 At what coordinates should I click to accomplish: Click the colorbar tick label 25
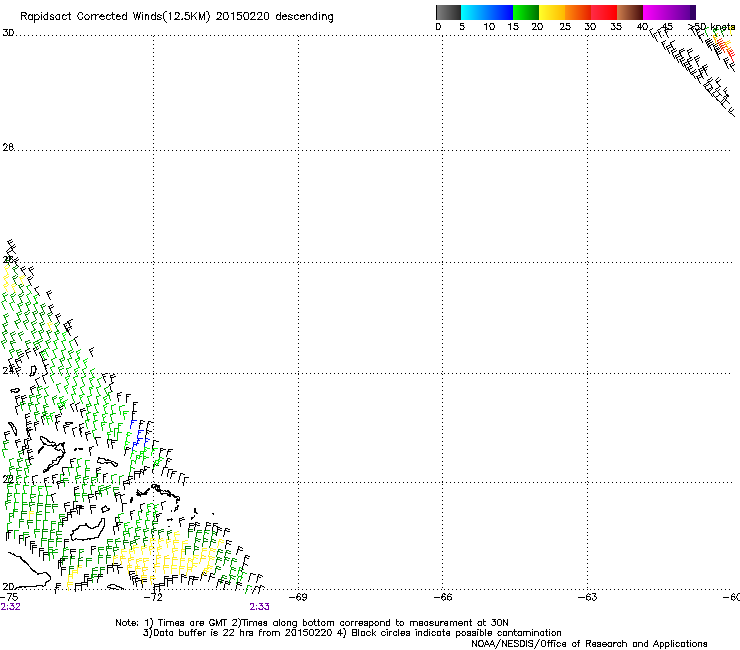[x=565, y=26]
